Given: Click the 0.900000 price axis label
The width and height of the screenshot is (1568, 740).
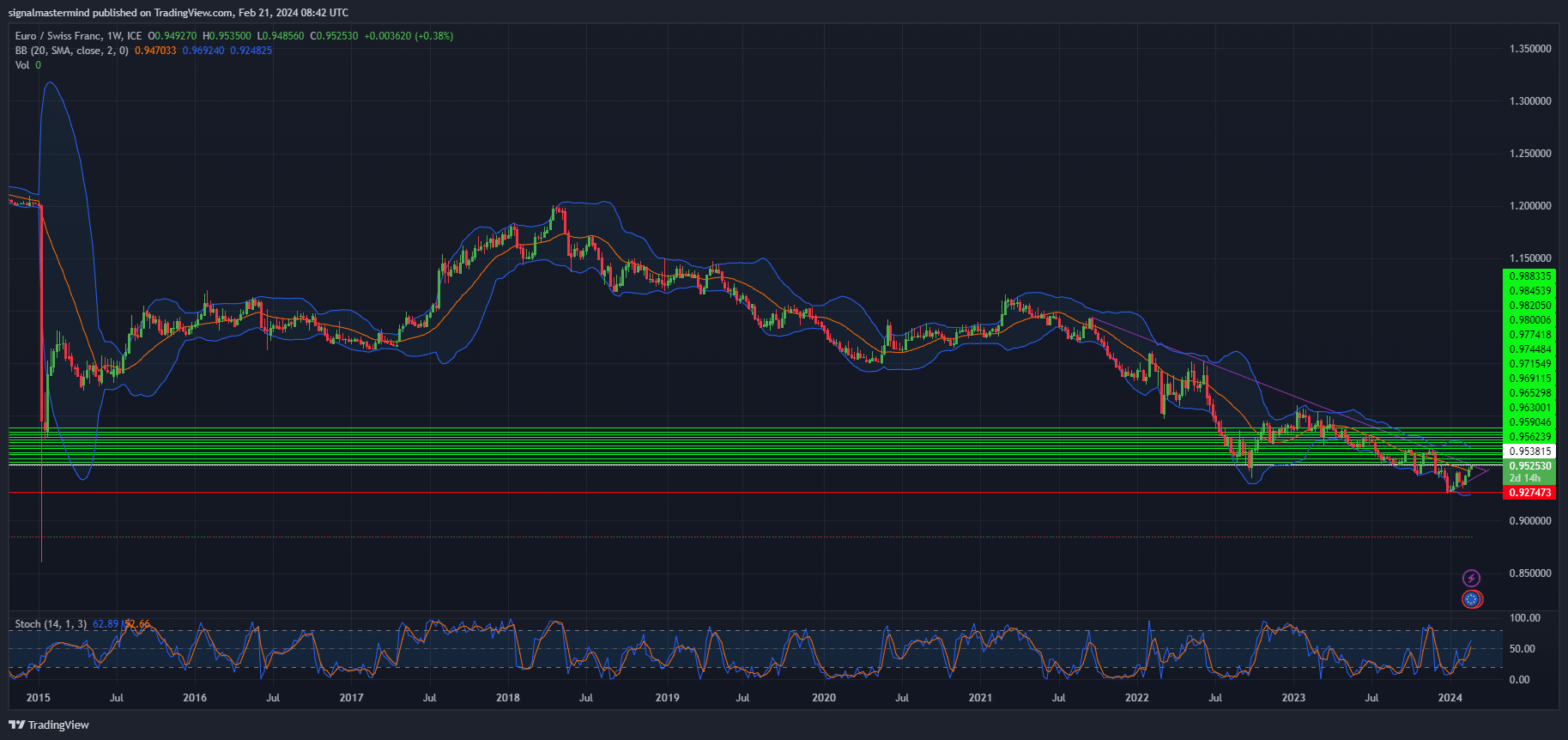Looking at the screenshot, I should [1530, 521].
